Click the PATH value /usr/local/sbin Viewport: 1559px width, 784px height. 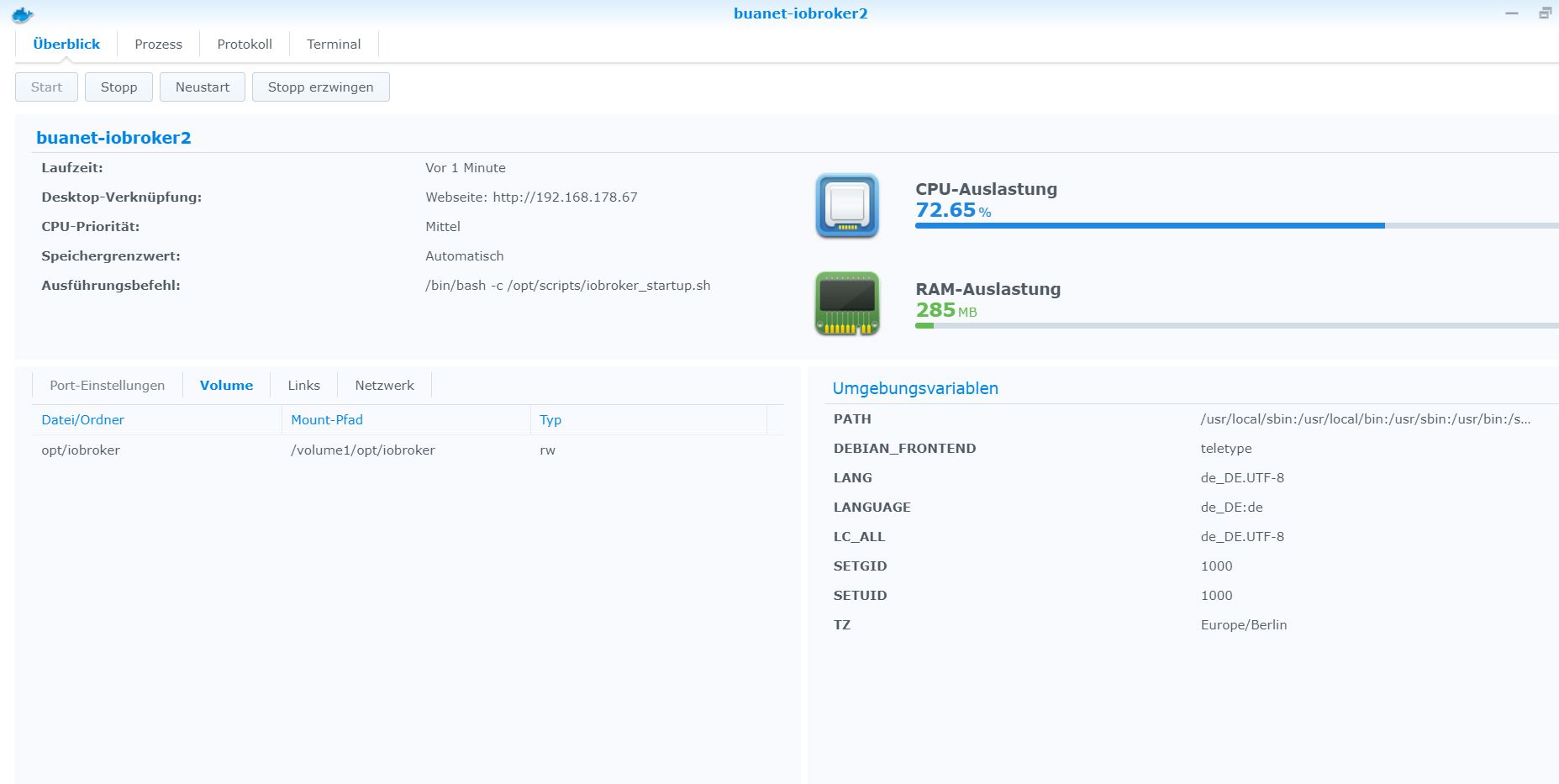click(x=1366, y=418)
